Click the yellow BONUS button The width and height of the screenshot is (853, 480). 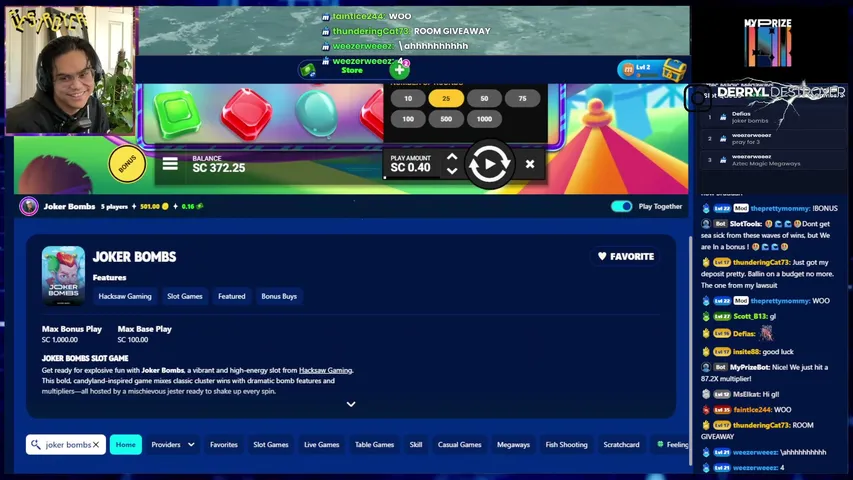[x=127, y=164]
